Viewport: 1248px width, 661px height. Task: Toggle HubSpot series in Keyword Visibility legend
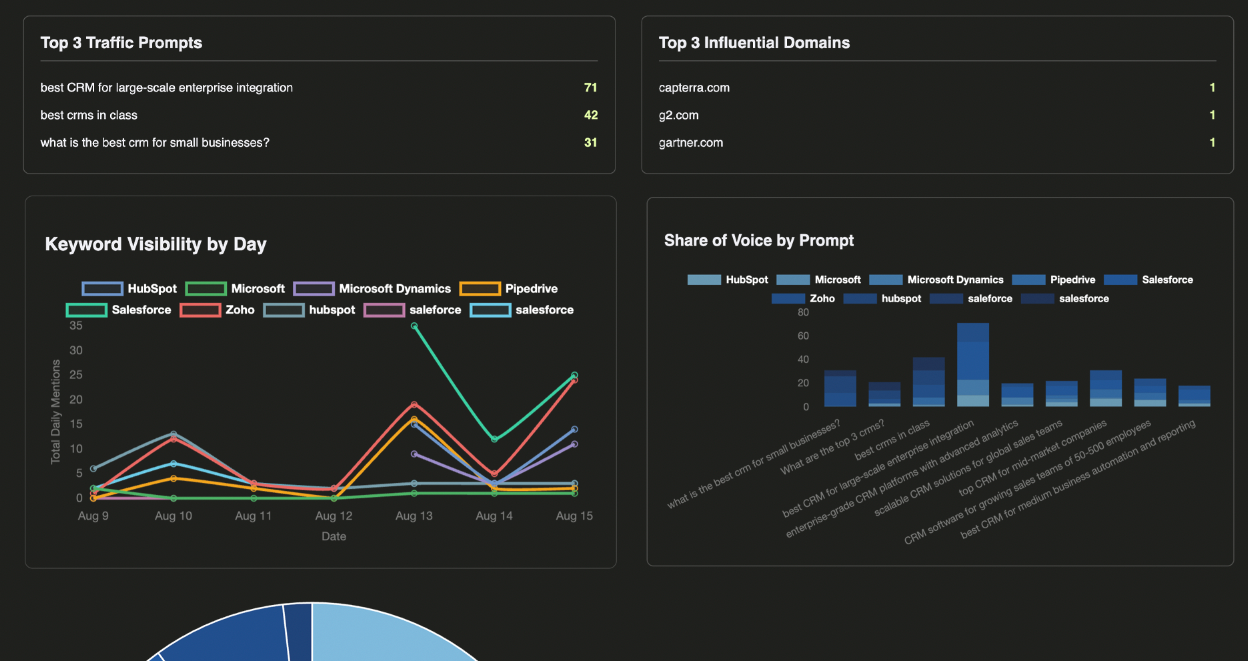tap(129, 289)
